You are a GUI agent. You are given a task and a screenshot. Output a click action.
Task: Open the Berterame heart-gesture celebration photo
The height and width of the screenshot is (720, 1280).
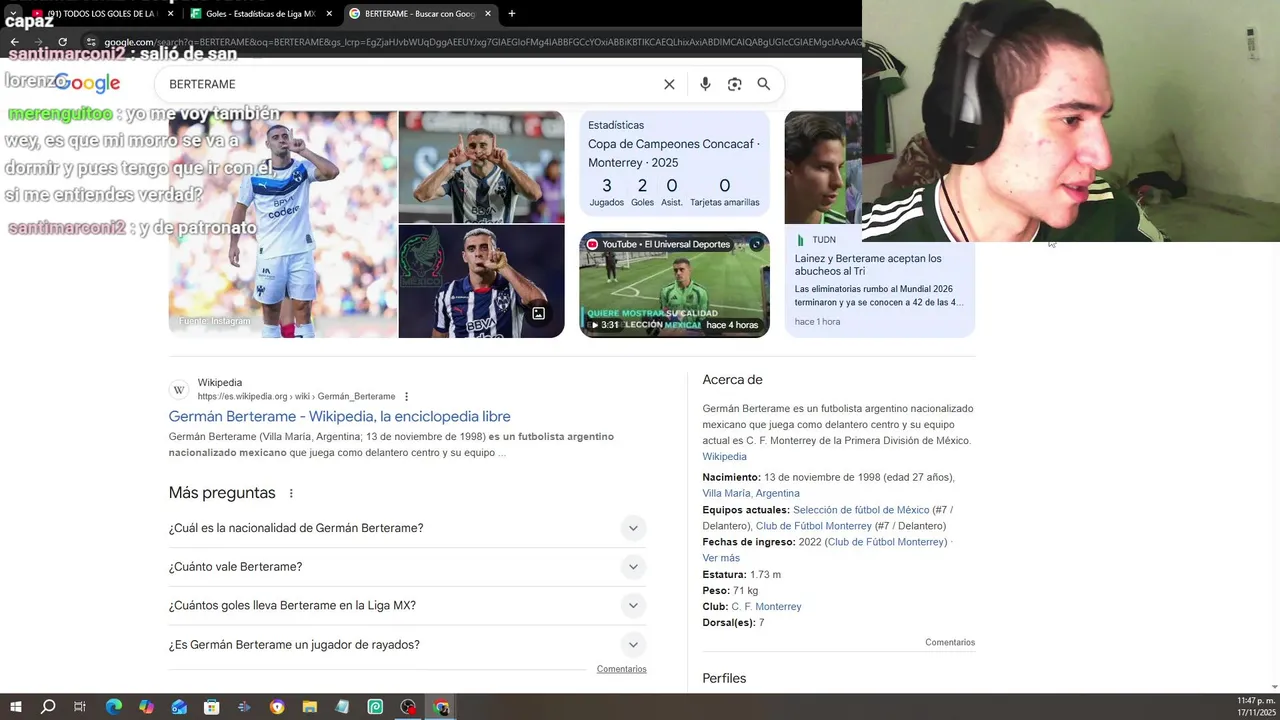pos(481,166)
